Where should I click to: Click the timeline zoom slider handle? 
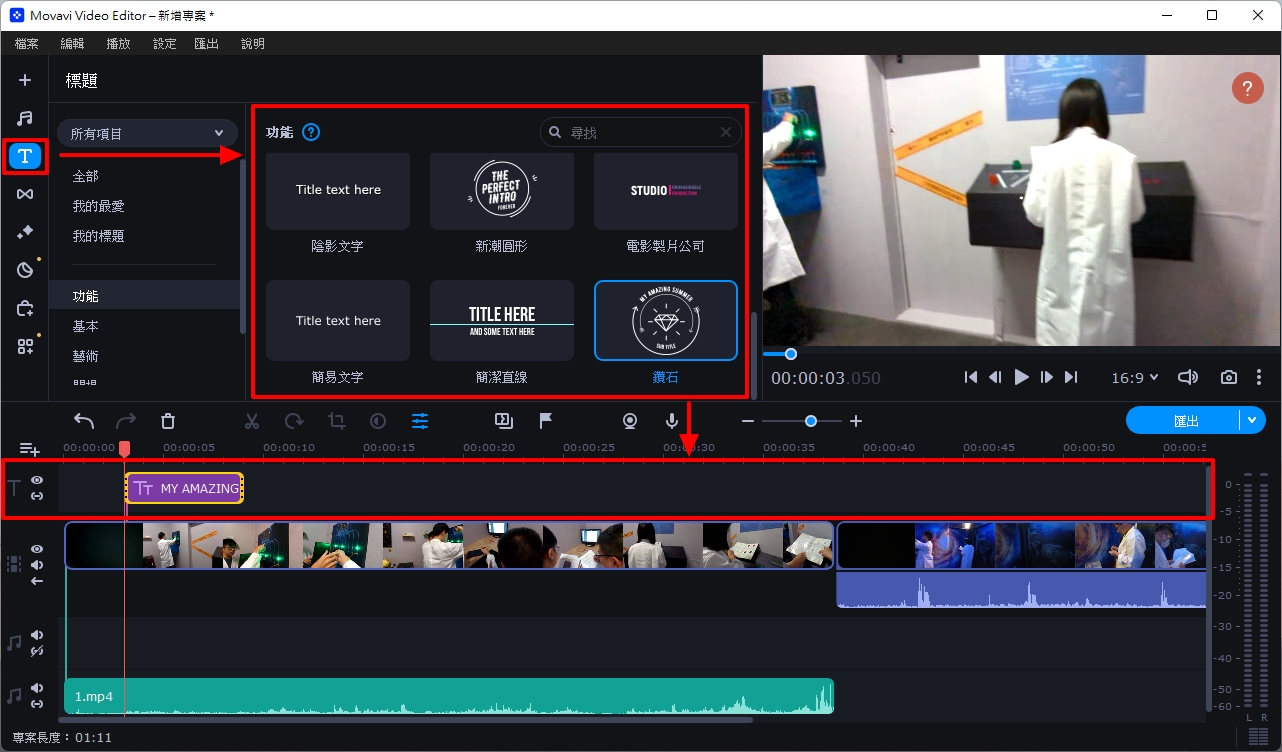point(811,421)
